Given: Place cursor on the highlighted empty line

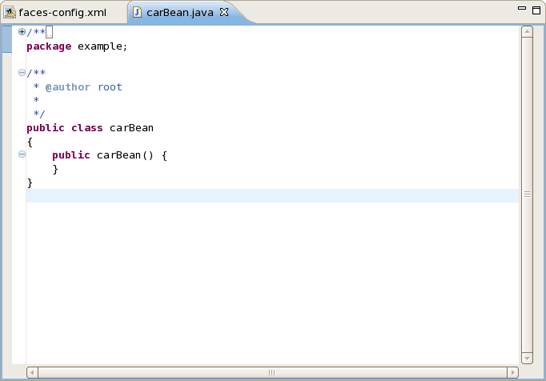Looking at the screenshot, I should (x=272, y=196).
